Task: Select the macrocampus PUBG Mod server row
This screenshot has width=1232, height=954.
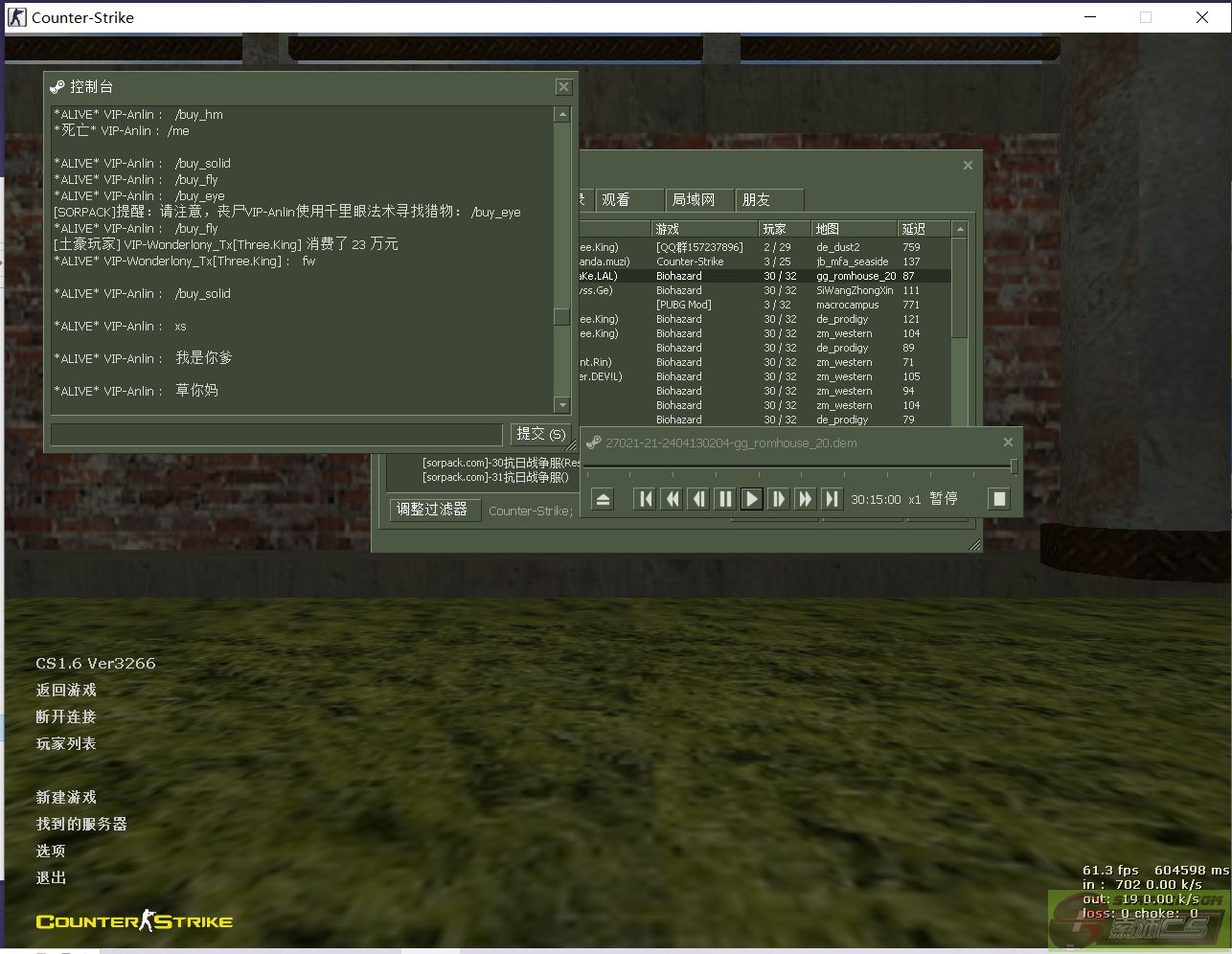Action: [x=764, y=305]
